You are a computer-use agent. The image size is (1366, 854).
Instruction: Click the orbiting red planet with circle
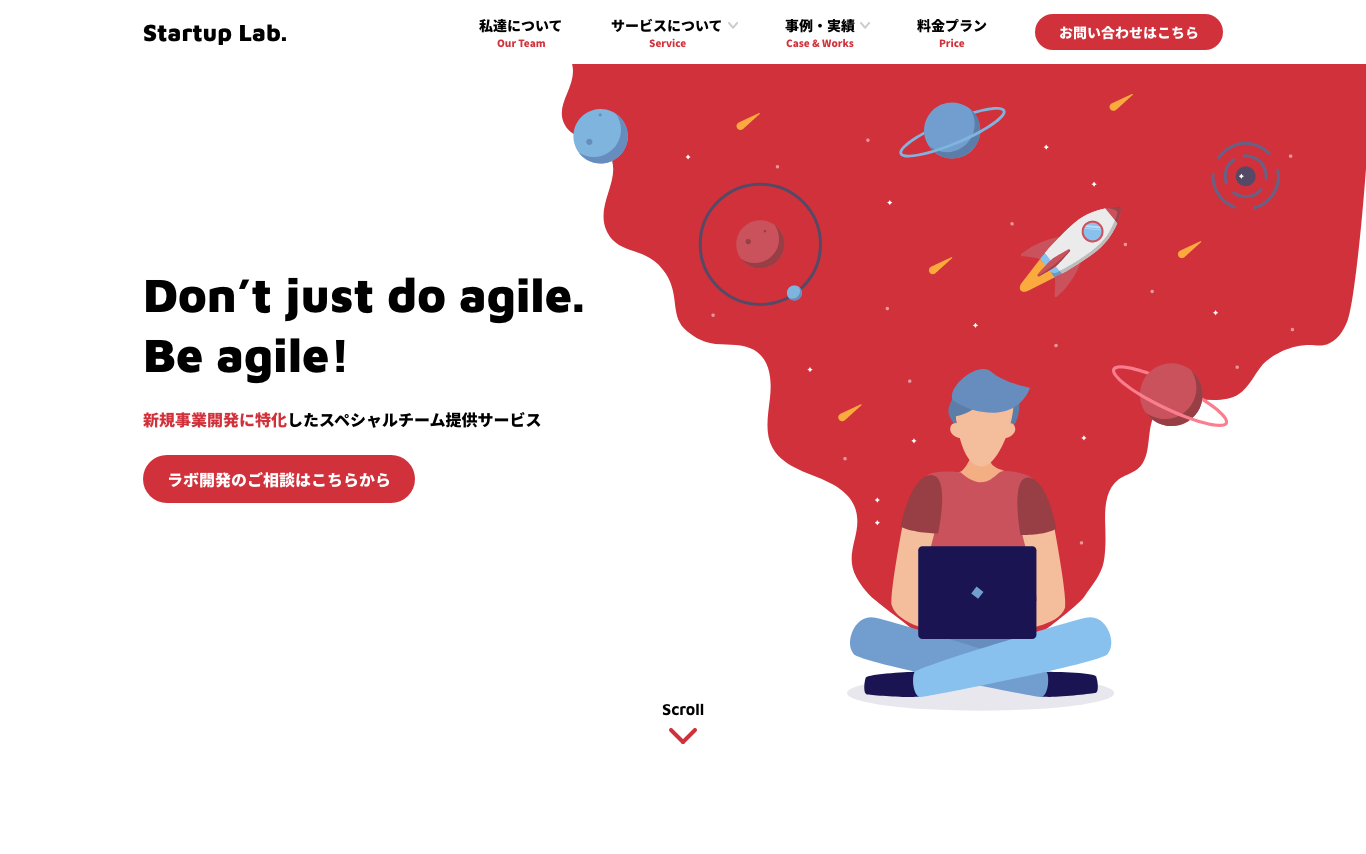760,244
